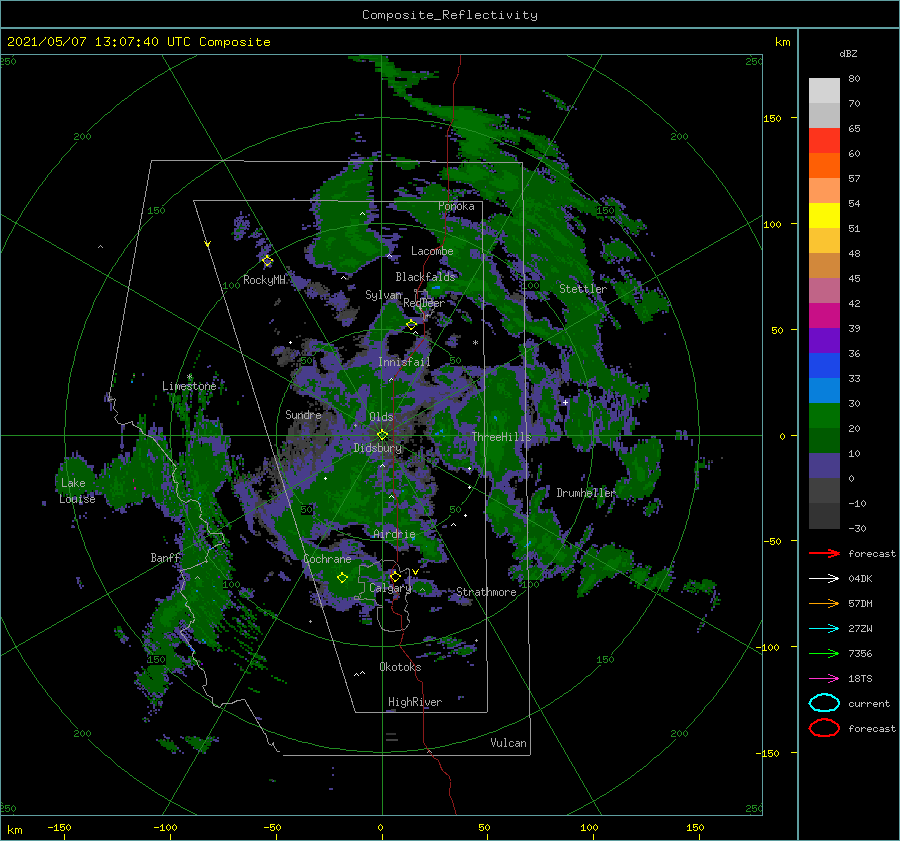Click the HighRiver city label
The image size is (900, 841).
coord(415,702)
